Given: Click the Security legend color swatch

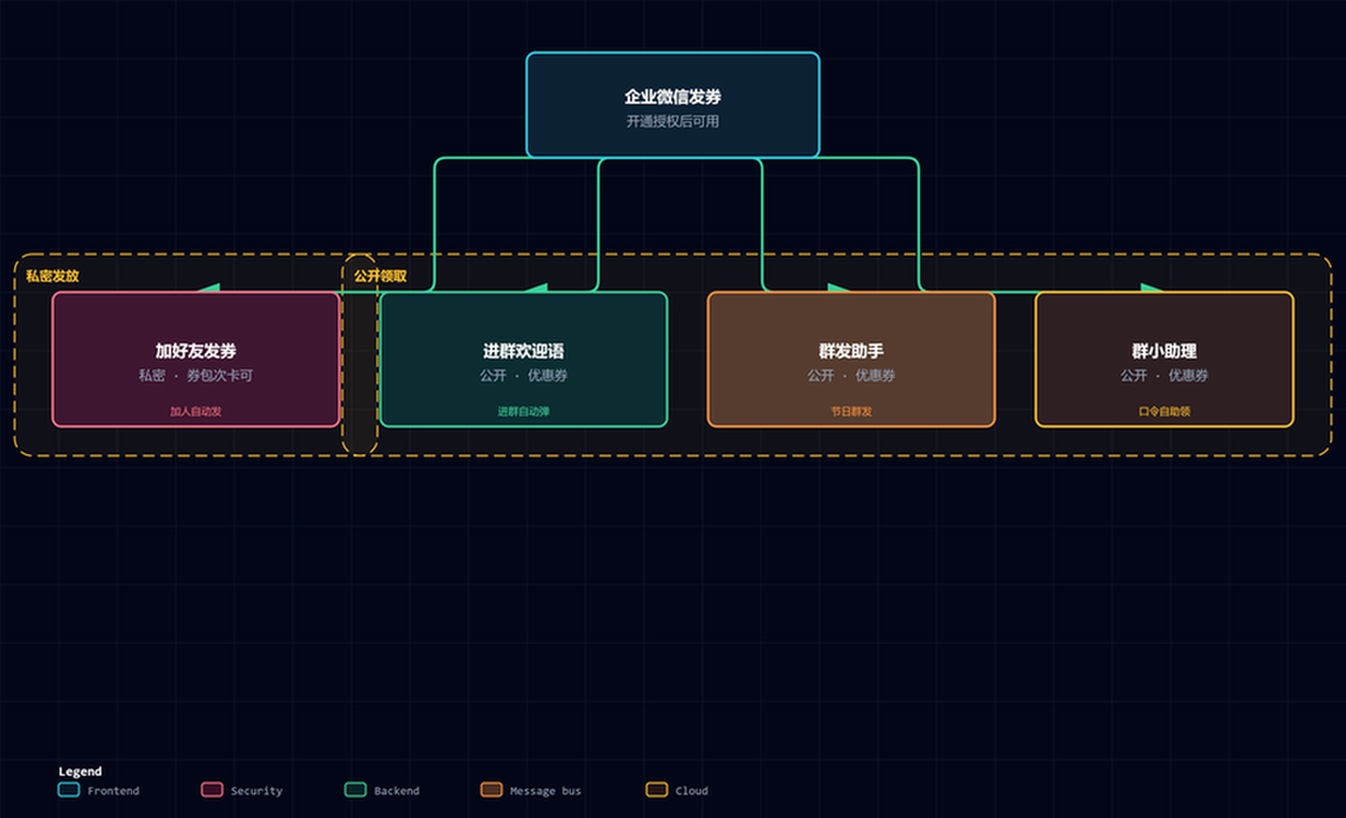Looking at the screenshot, I should 212,790.
